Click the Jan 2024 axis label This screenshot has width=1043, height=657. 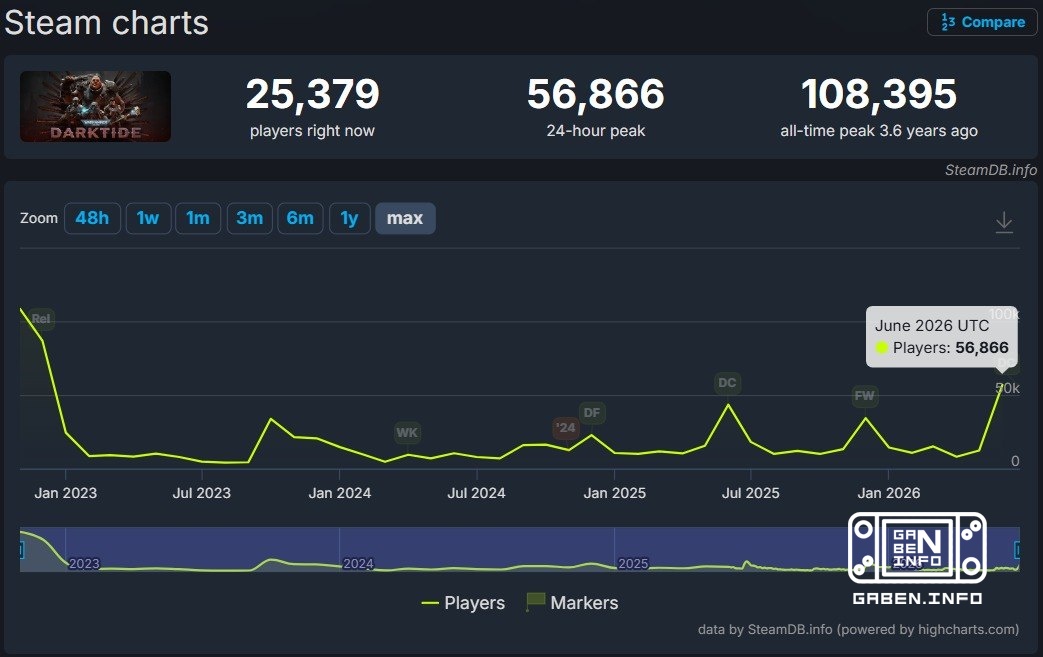tap(339, 493)
